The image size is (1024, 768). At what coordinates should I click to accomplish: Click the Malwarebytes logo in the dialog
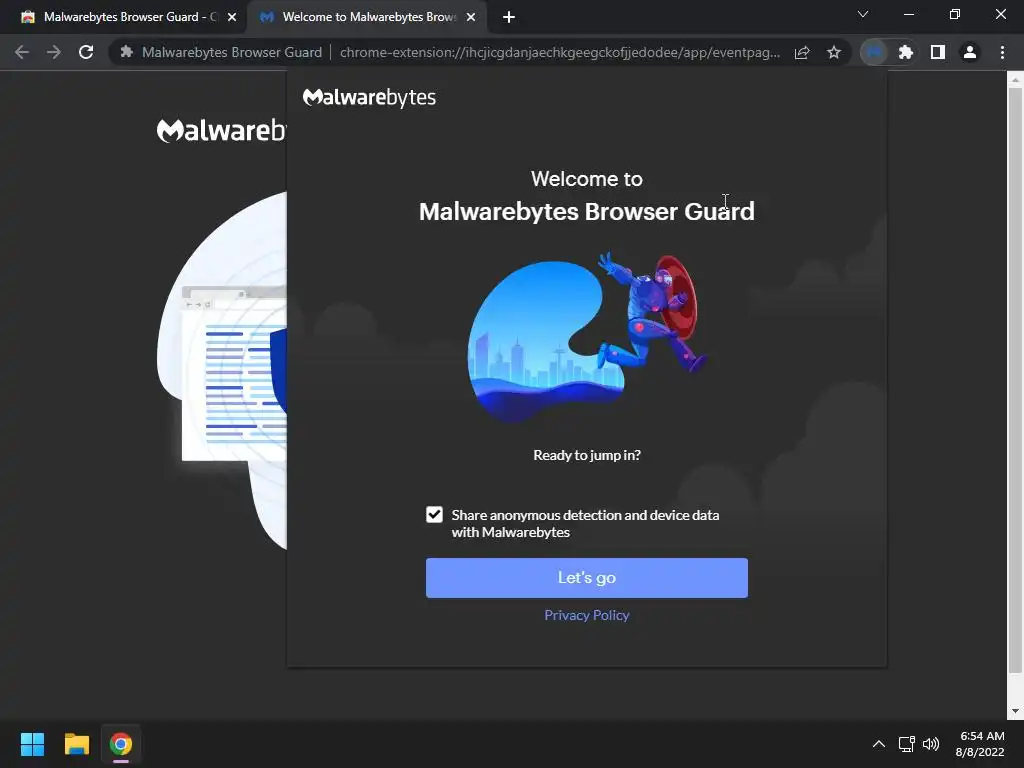(369, 97)
